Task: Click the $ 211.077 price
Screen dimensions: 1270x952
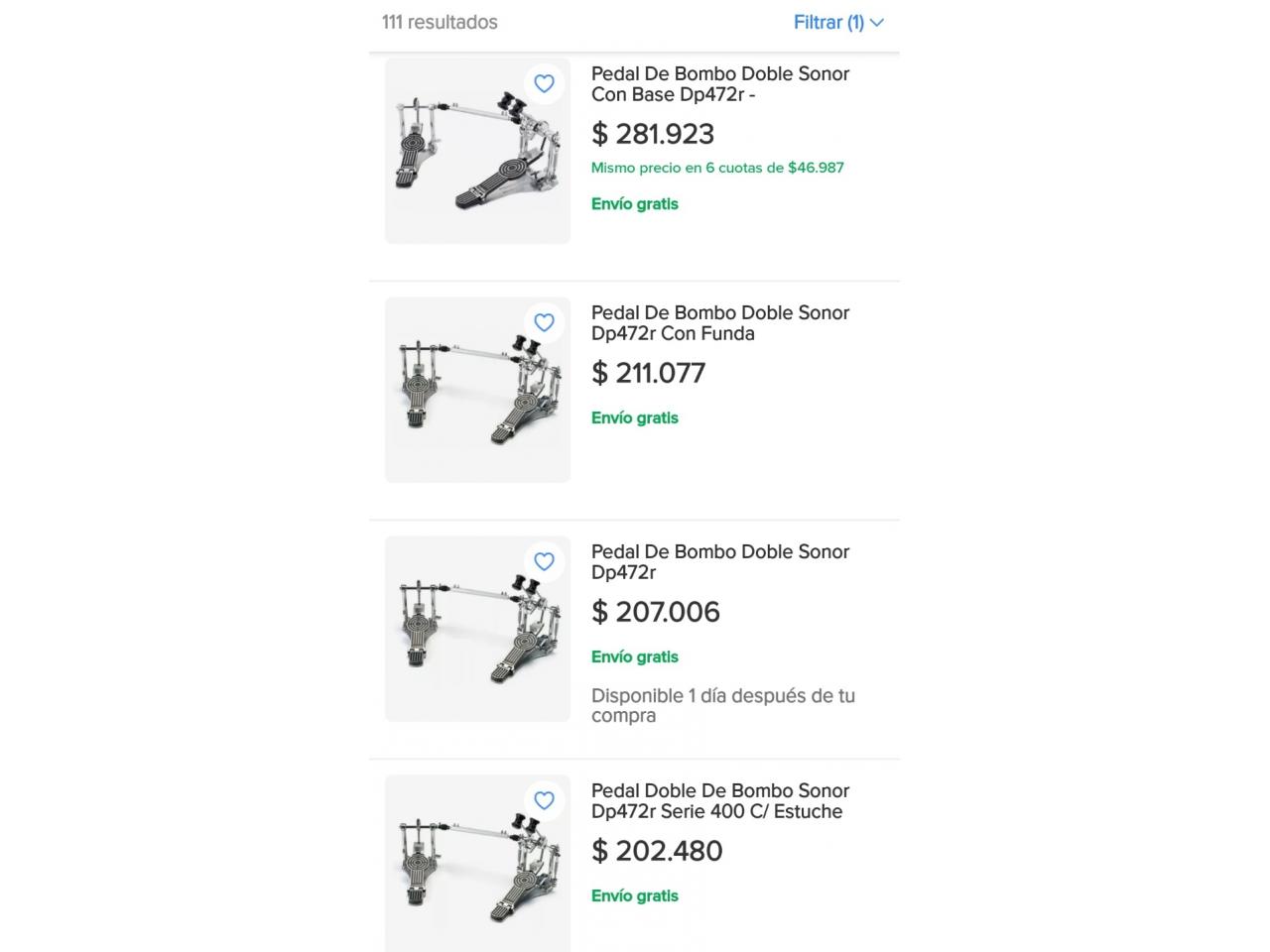Action: tap(649, 373)
